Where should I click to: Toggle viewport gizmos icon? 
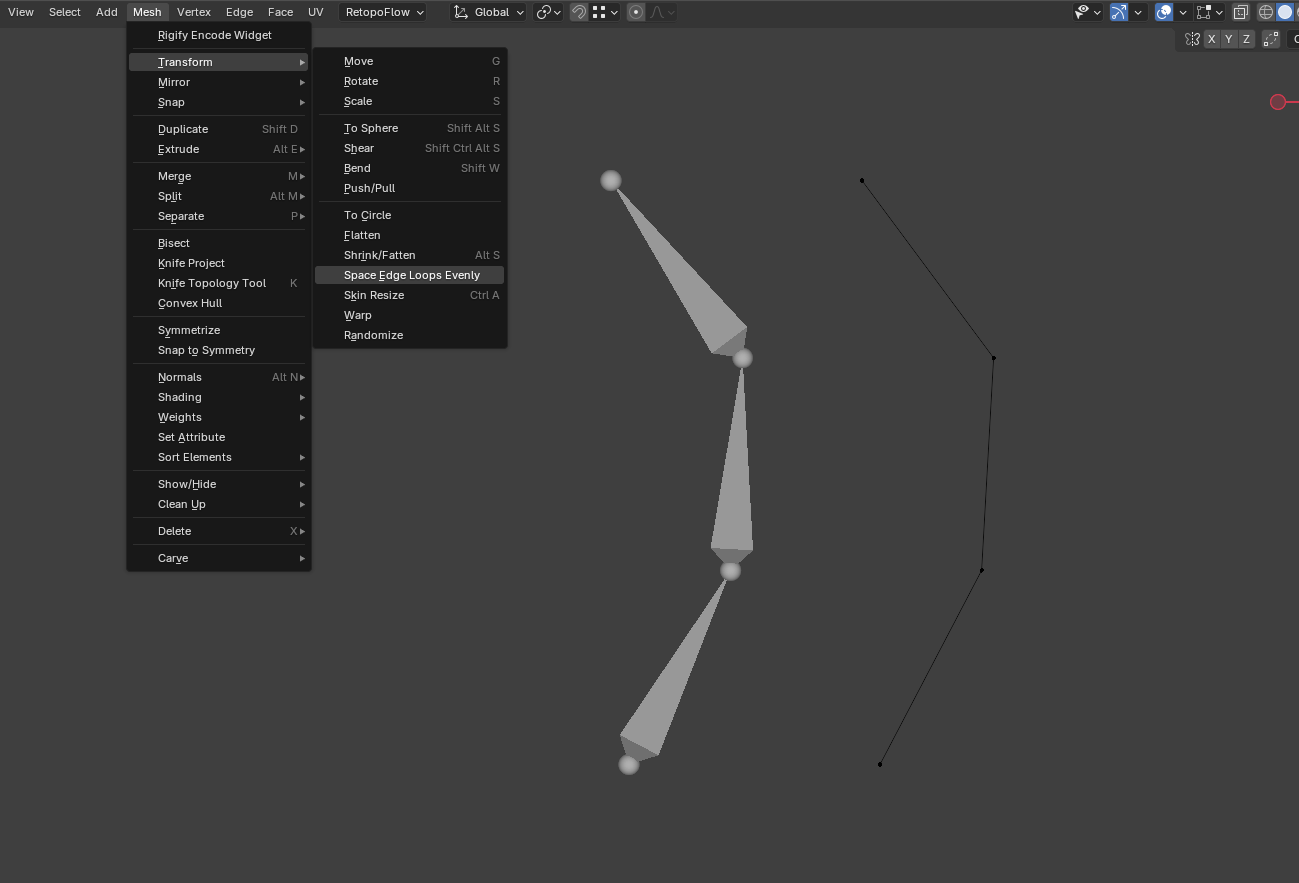(x=1119, y=12)
